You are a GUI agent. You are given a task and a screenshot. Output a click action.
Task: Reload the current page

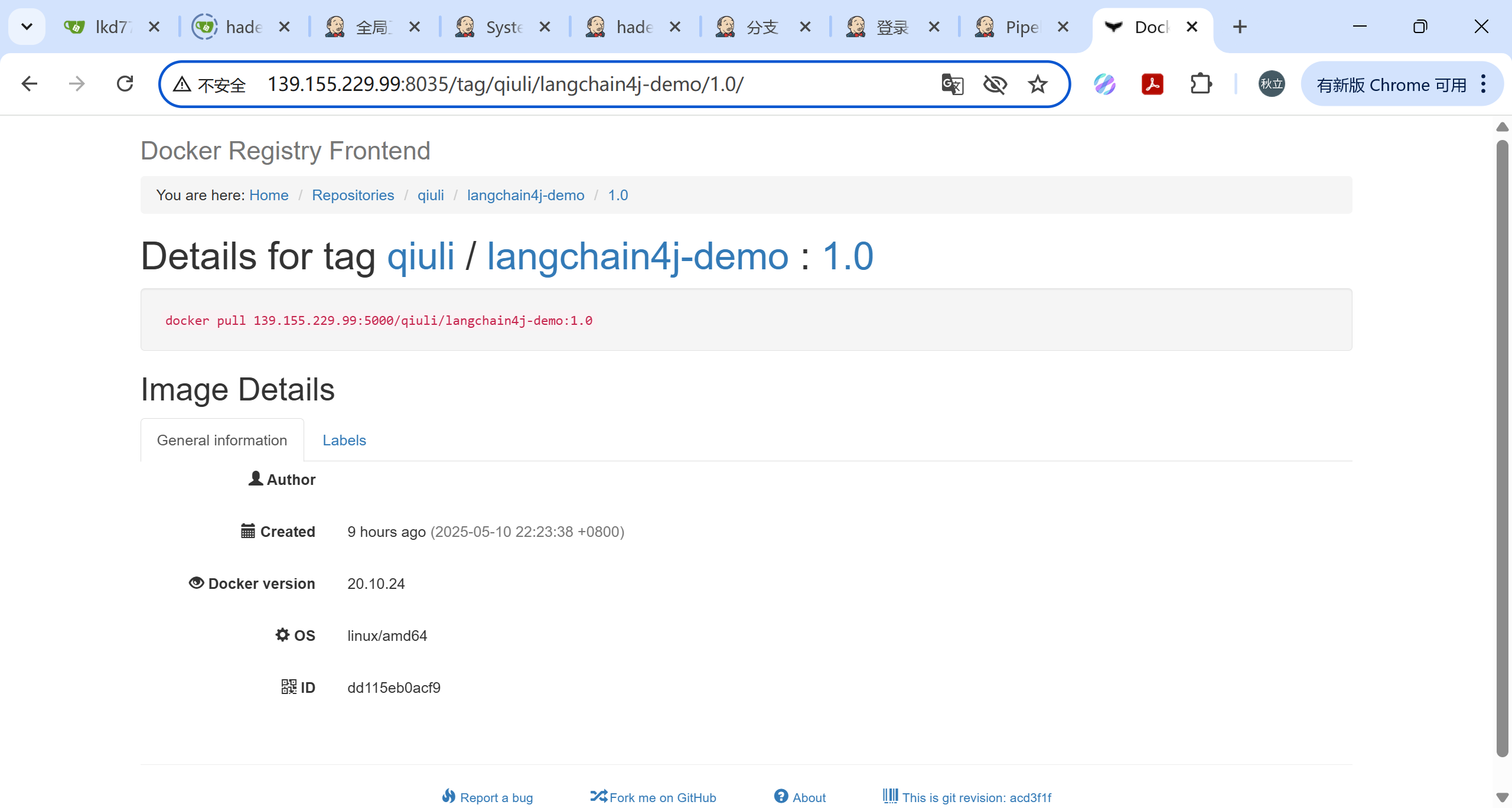click(125, 84)
